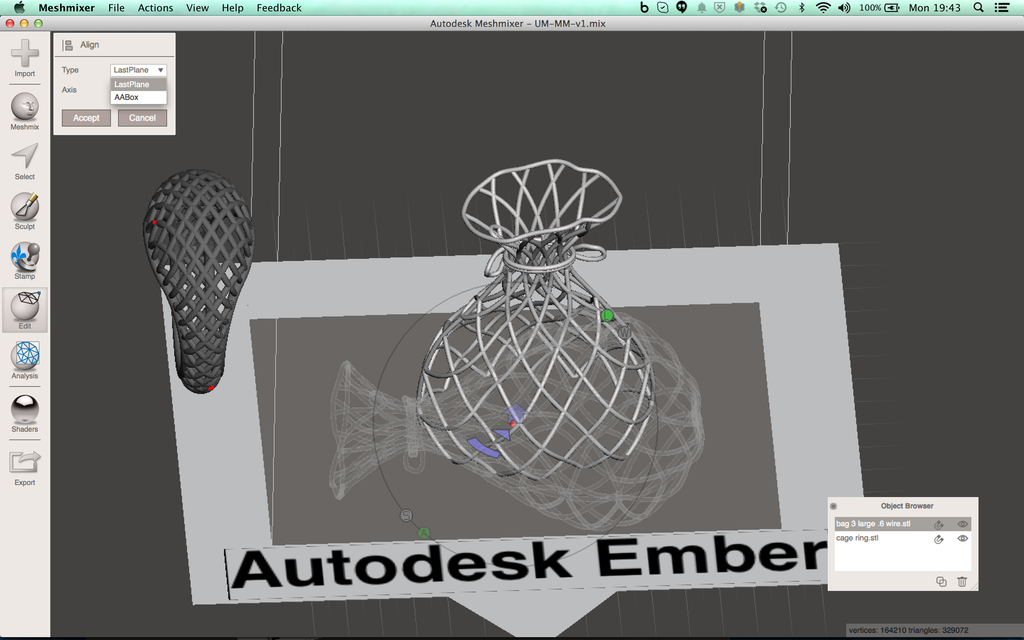Click the green A gizmo handle
This screenshot has height=640, width=1024.
[424, 534]
